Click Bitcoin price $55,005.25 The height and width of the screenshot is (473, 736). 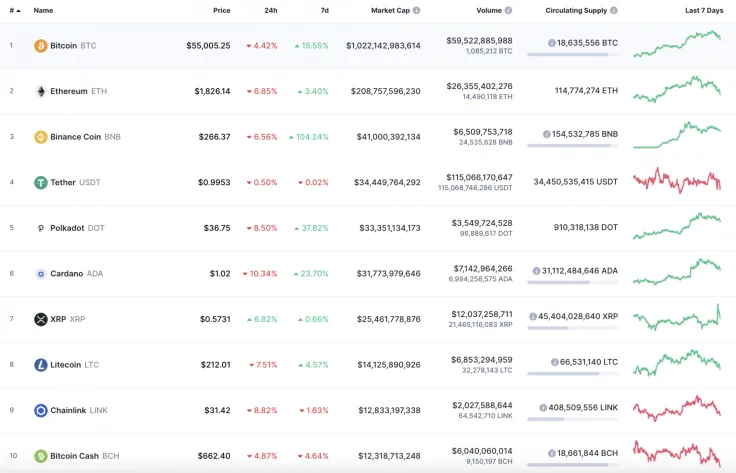tap(208, 46)
